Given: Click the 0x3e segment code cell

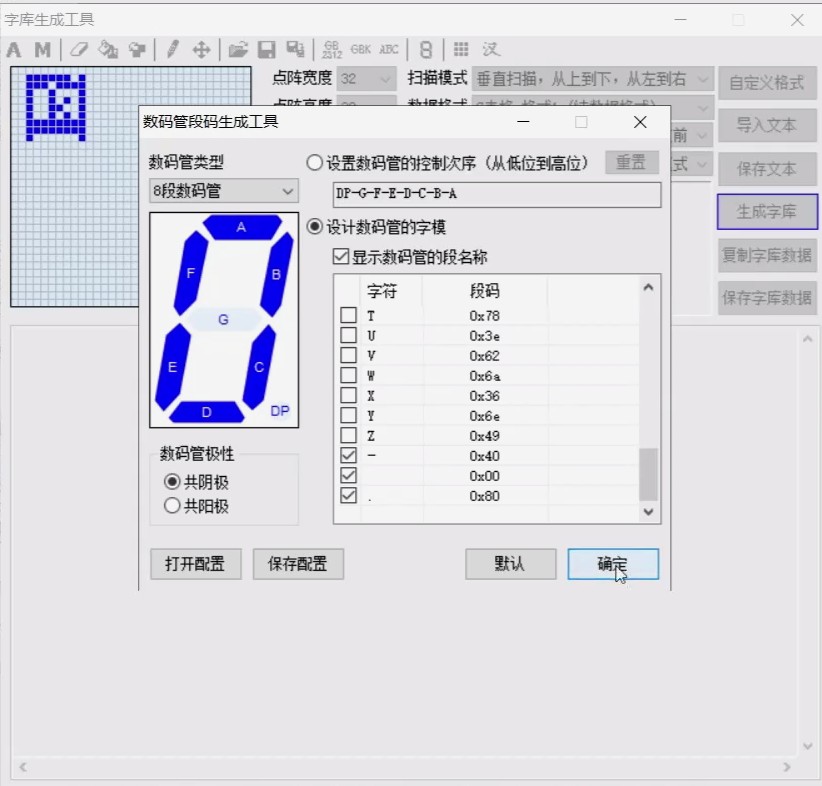Looking at the screenshot, I should tap(484, 336).
